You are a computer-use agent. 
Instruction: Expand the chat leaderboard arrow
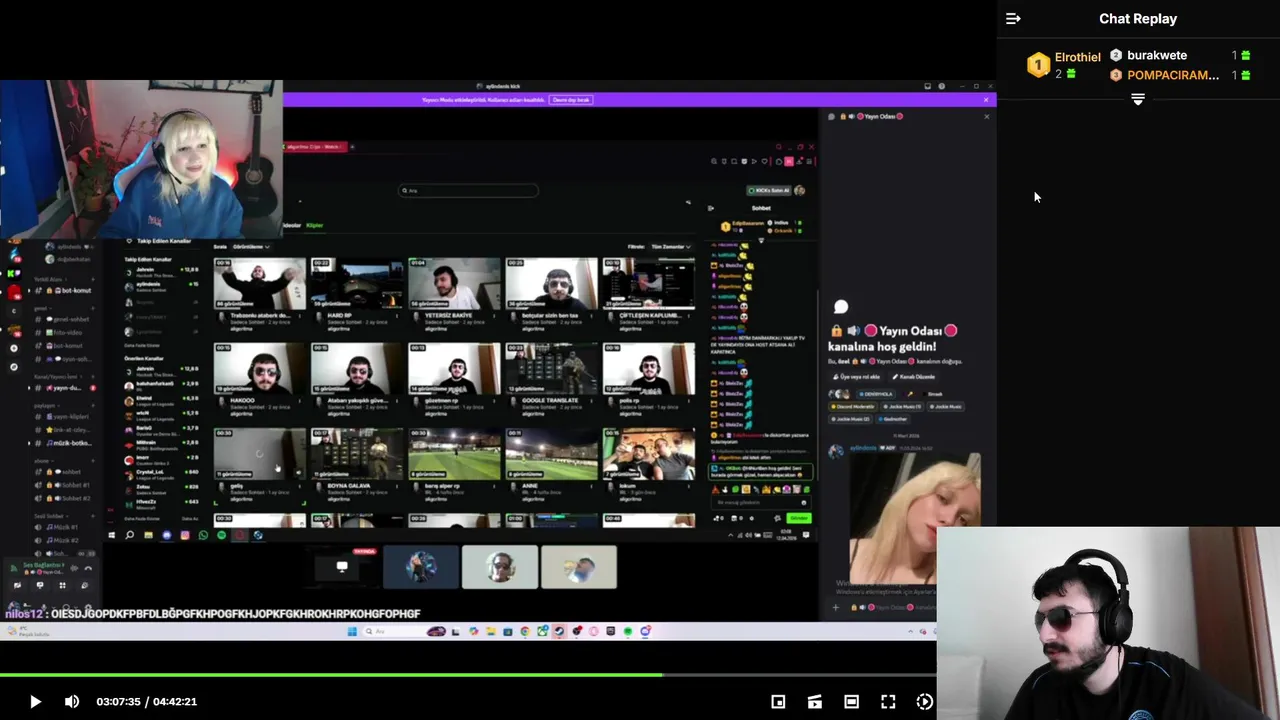(x=1138, y=99)
